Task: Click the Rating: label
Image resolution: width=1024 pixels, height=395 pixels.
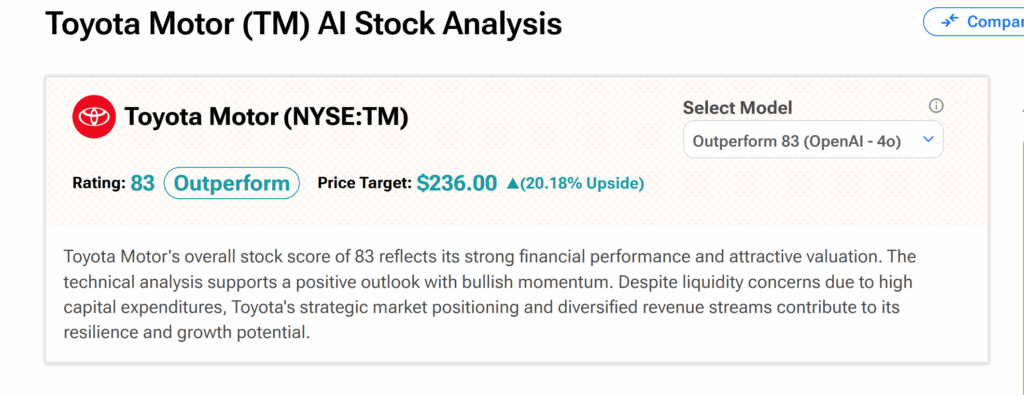Action: [x=99, y=183]
